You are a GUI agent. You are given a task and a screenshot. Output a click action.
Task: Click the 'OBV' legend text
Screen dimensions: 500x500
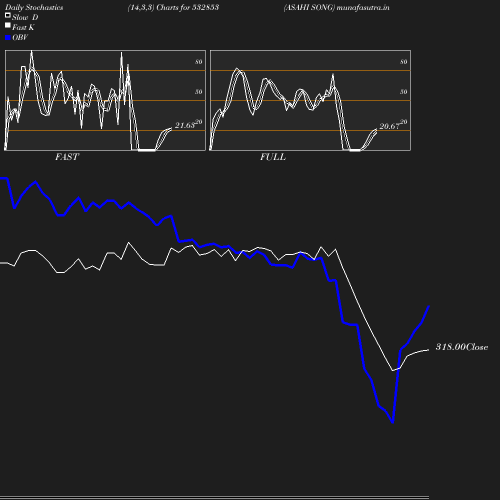20,37
